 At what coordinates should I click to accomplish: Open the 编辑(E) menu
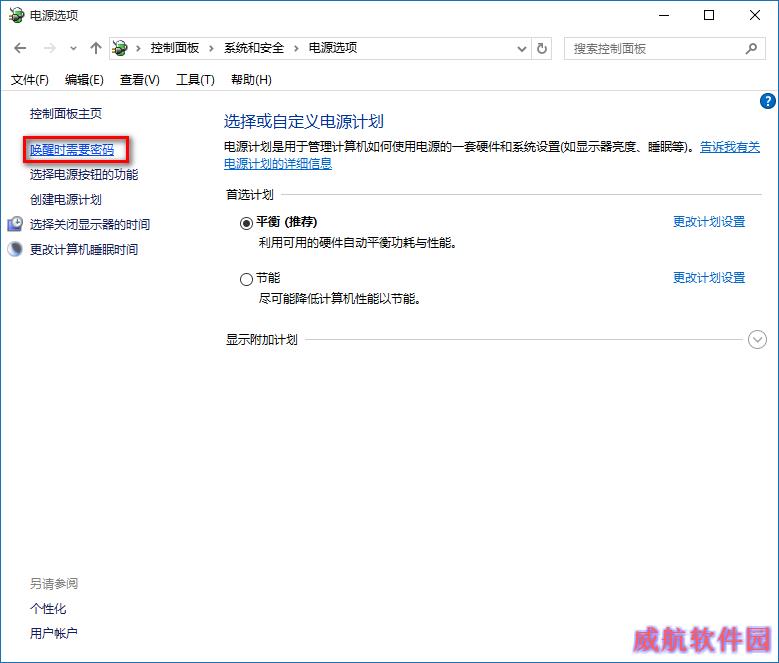[84, 79]
